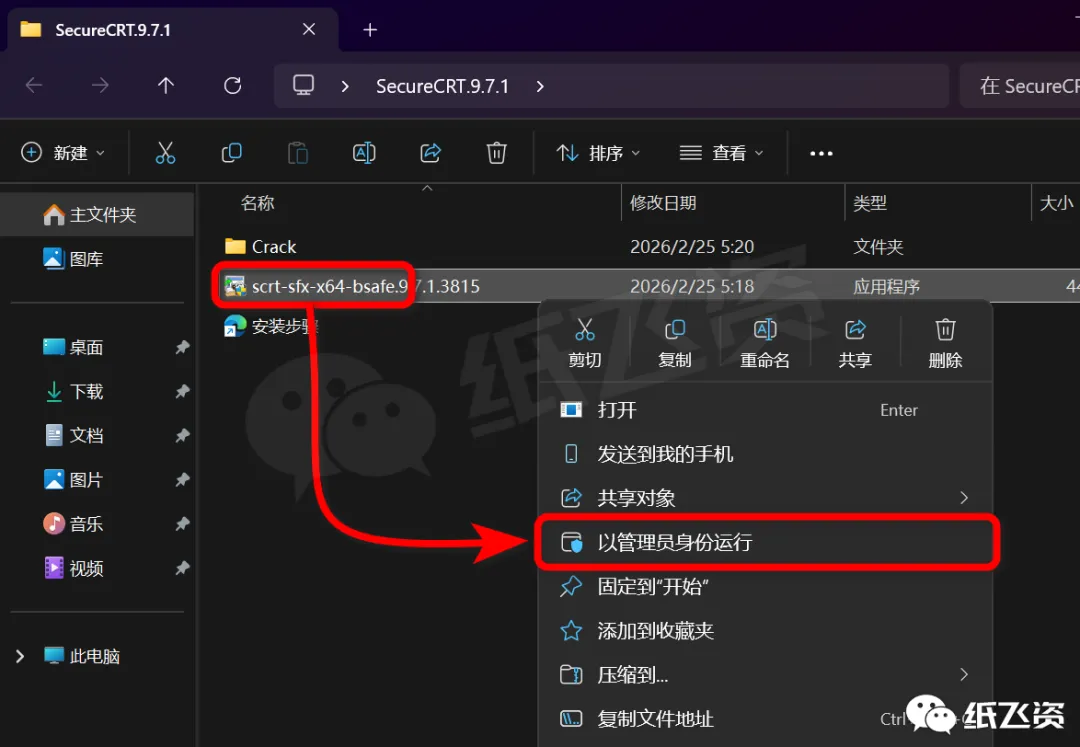Viewport: 1080px width, 747px height.
Task: Open the 新建 (New) dropdown
Action: click(63, 153)
